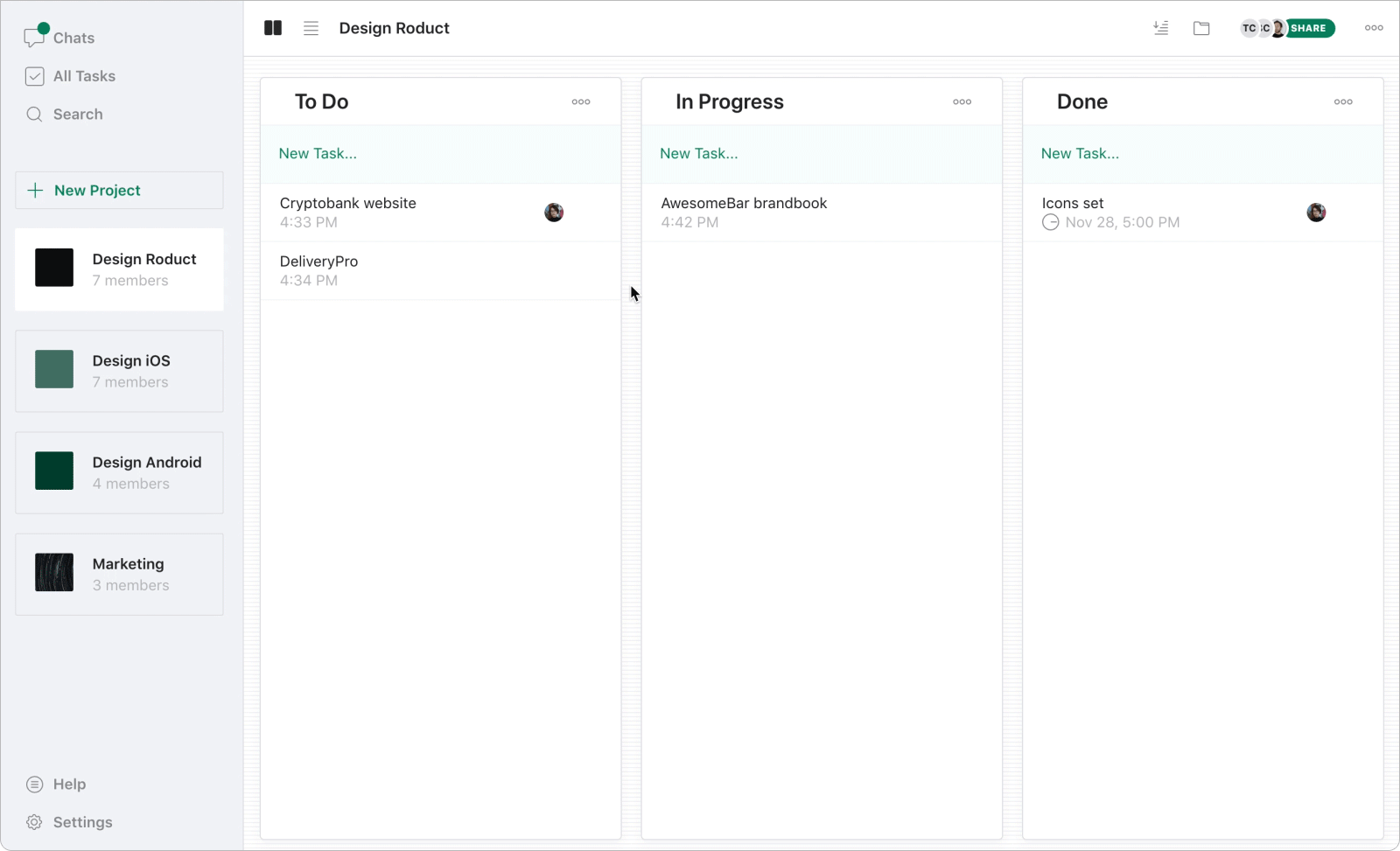Click assignee avatar on Icons set task
1400x851 pixels.
tap(1316, 213)
